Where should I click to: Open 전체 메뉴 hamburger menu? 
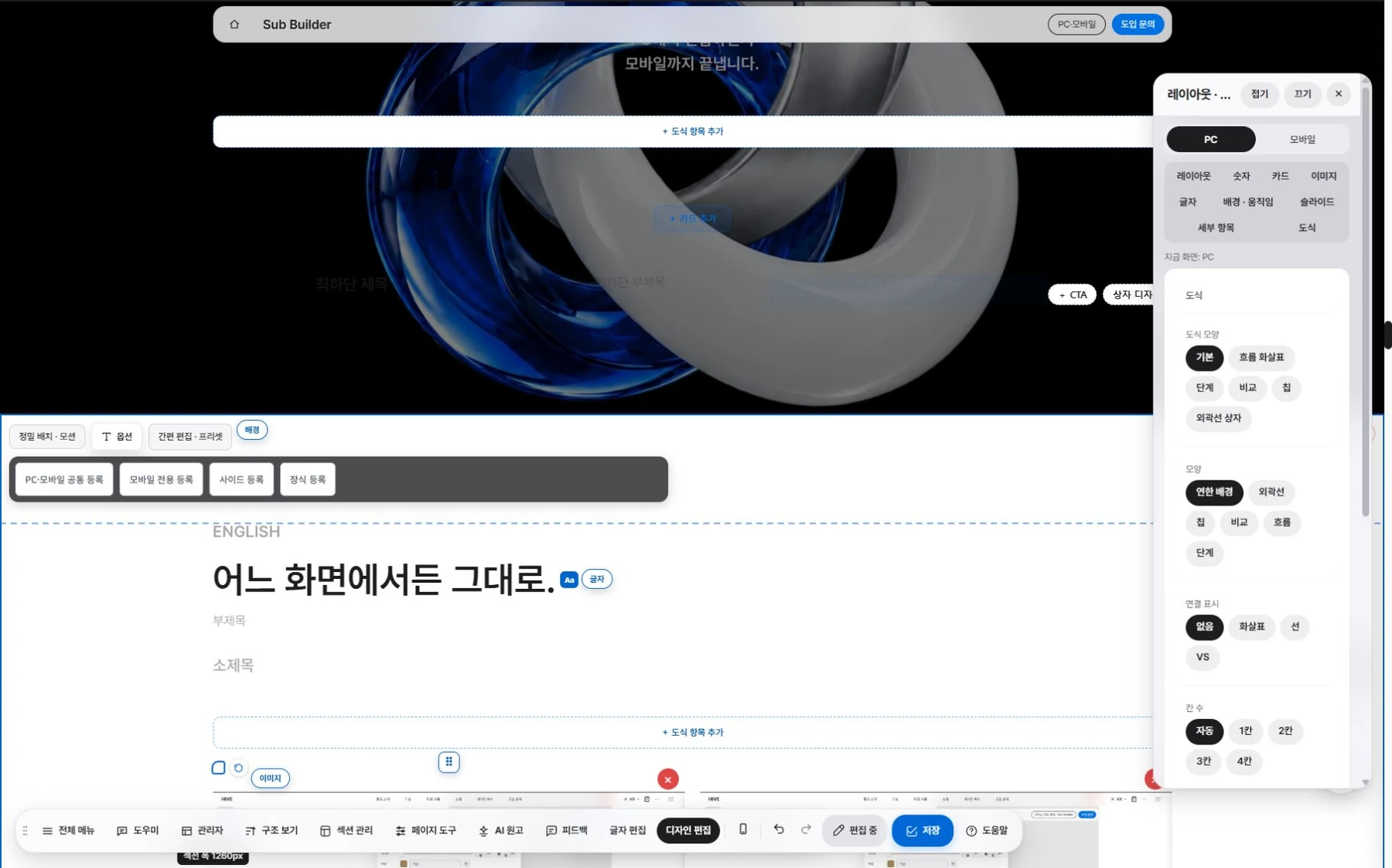pos(68,830)
